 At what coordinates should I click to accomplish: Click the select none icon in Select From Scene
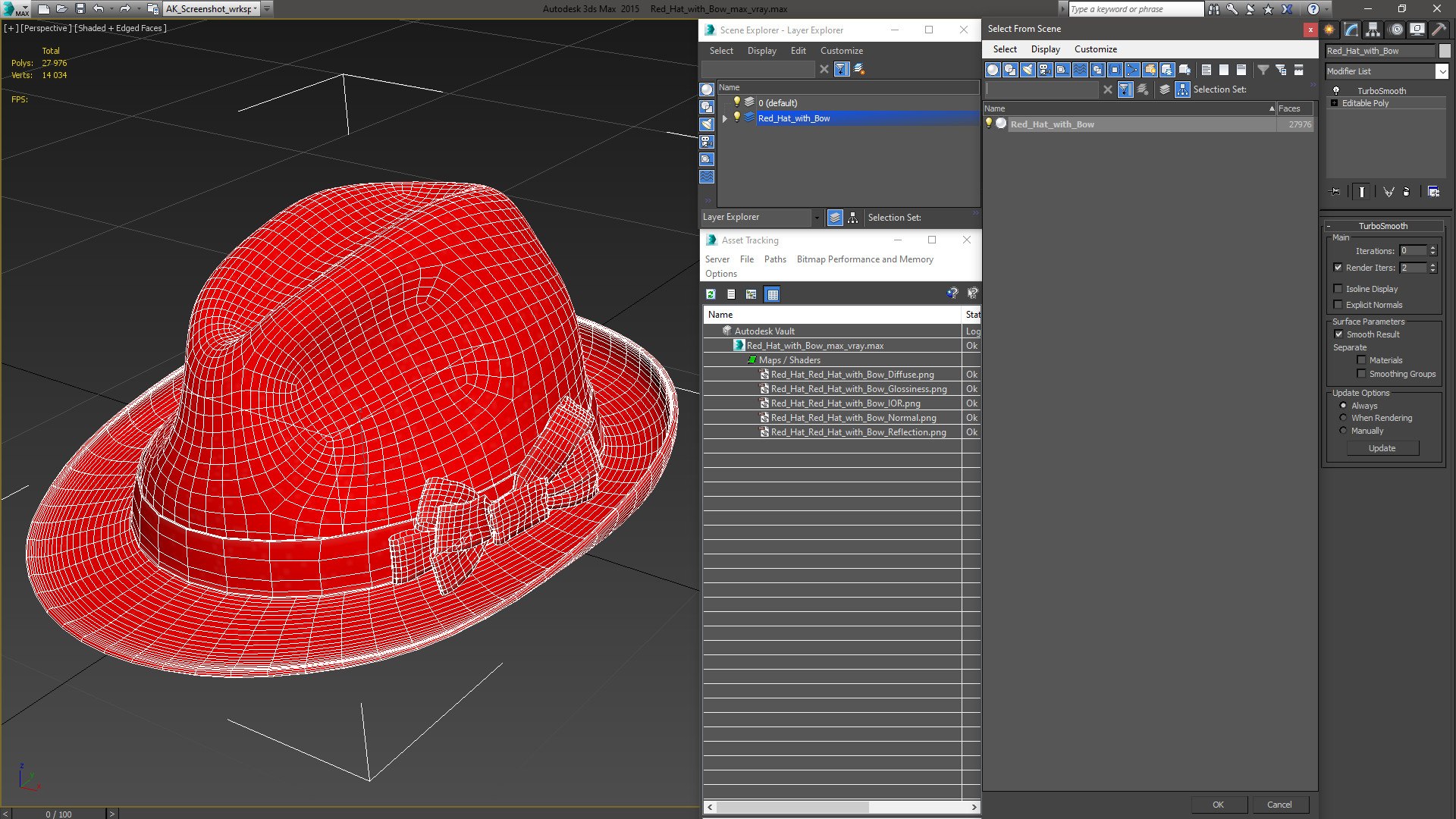pyautogui.click(x=1224, y=70)
